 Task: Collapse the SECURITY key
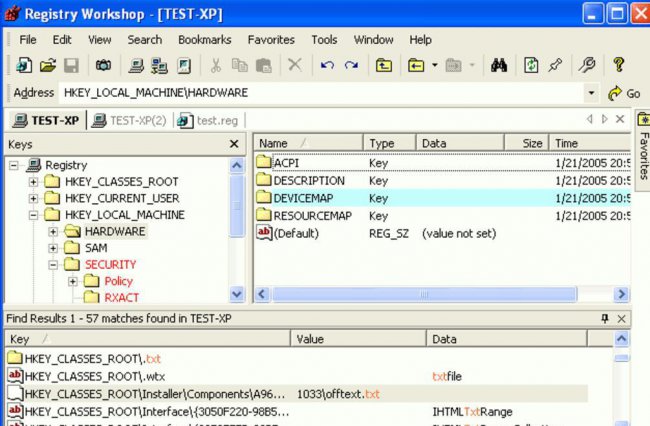pyautogui.click(x=53, y=265)
